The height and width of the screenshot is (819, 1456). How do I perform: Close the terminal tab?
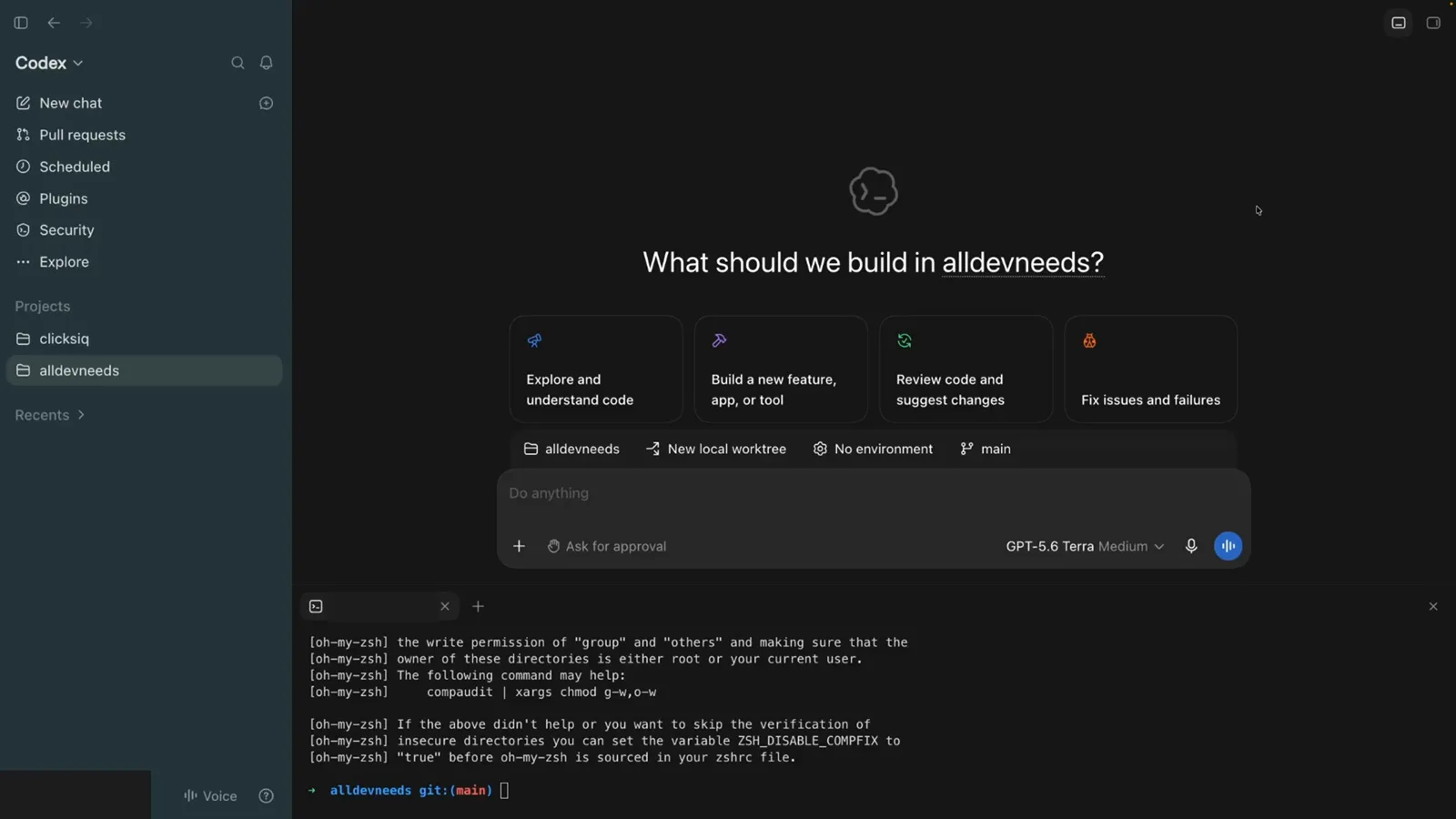pyautogui.click(x=445, y=606)
